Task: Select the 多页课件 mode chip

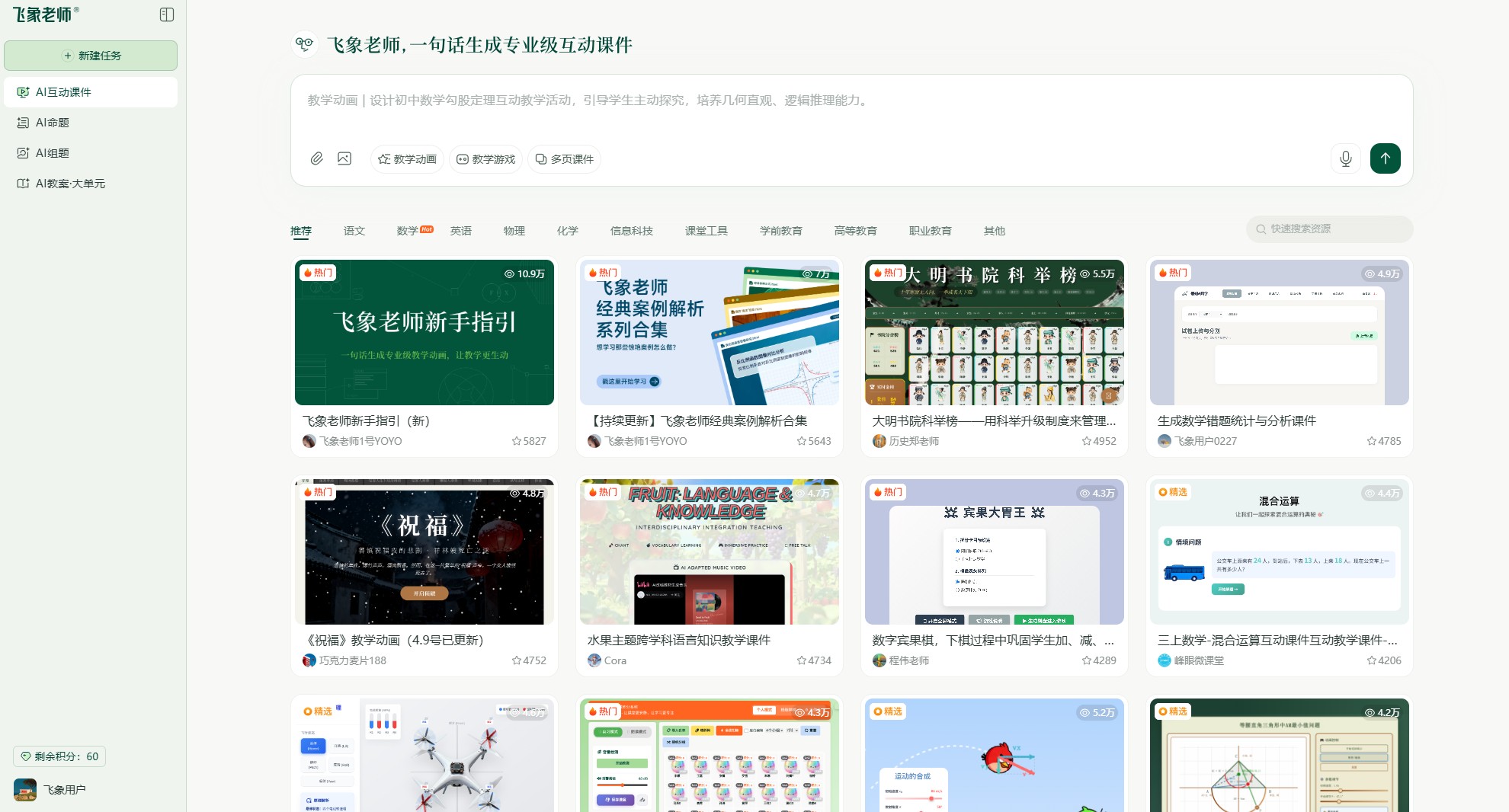Action: [565, 159]
